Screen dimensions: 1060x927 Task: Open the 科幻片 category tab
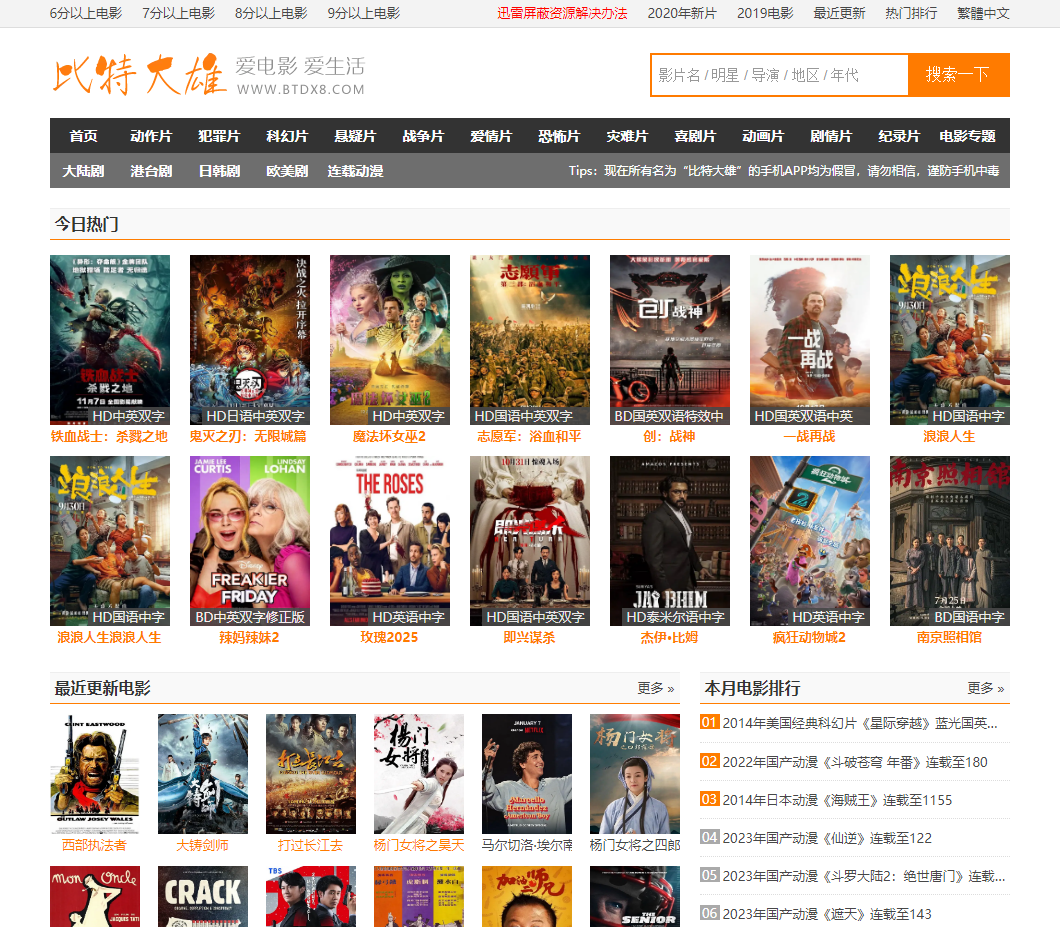click(287, 136)
